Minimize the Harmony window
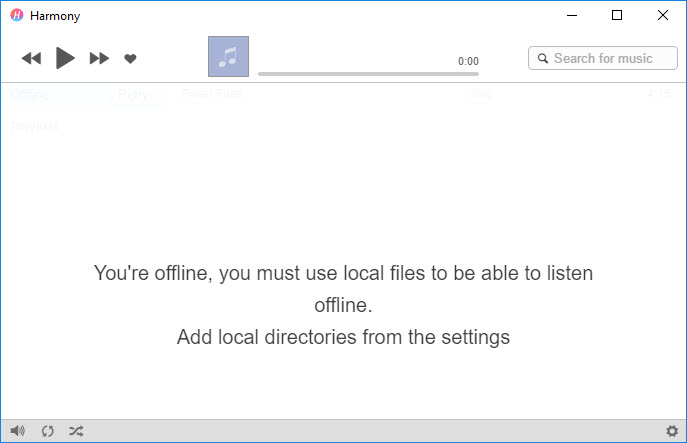 572,15
